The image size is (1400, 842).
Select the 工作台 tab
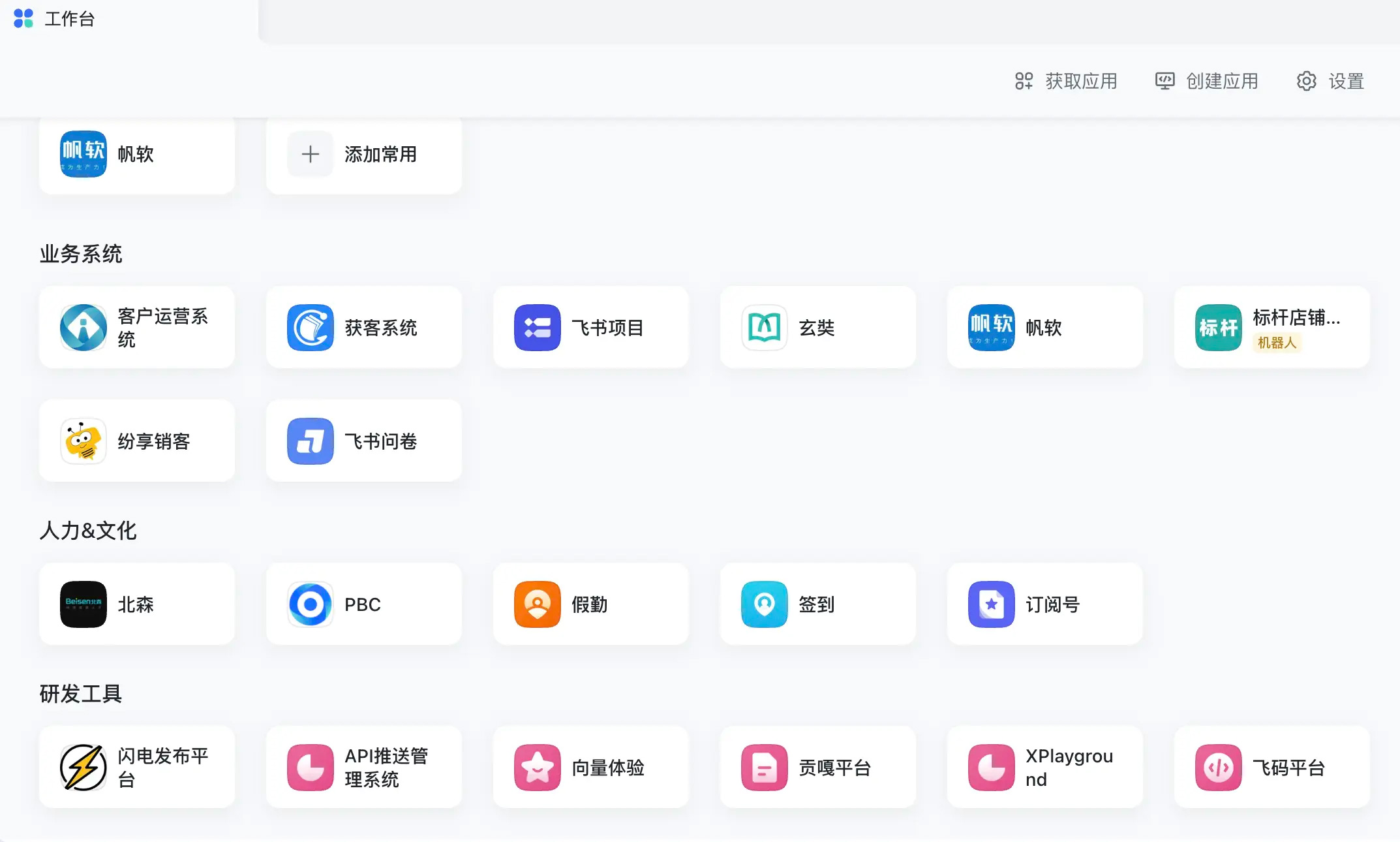click(x=129, y=20)
